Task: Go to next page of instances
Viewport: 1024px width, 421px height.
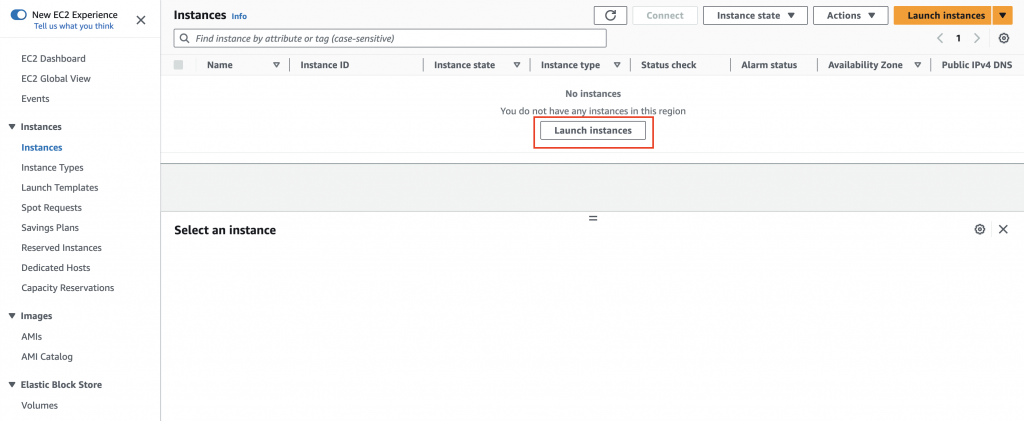Action: [977, 39]
